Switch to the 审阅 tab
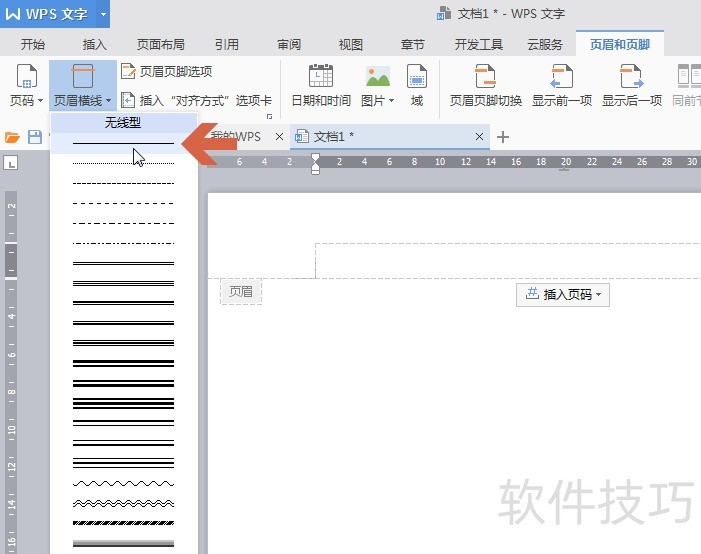The image size is (701, 554). pyautogui.click(x=289, y=44)
